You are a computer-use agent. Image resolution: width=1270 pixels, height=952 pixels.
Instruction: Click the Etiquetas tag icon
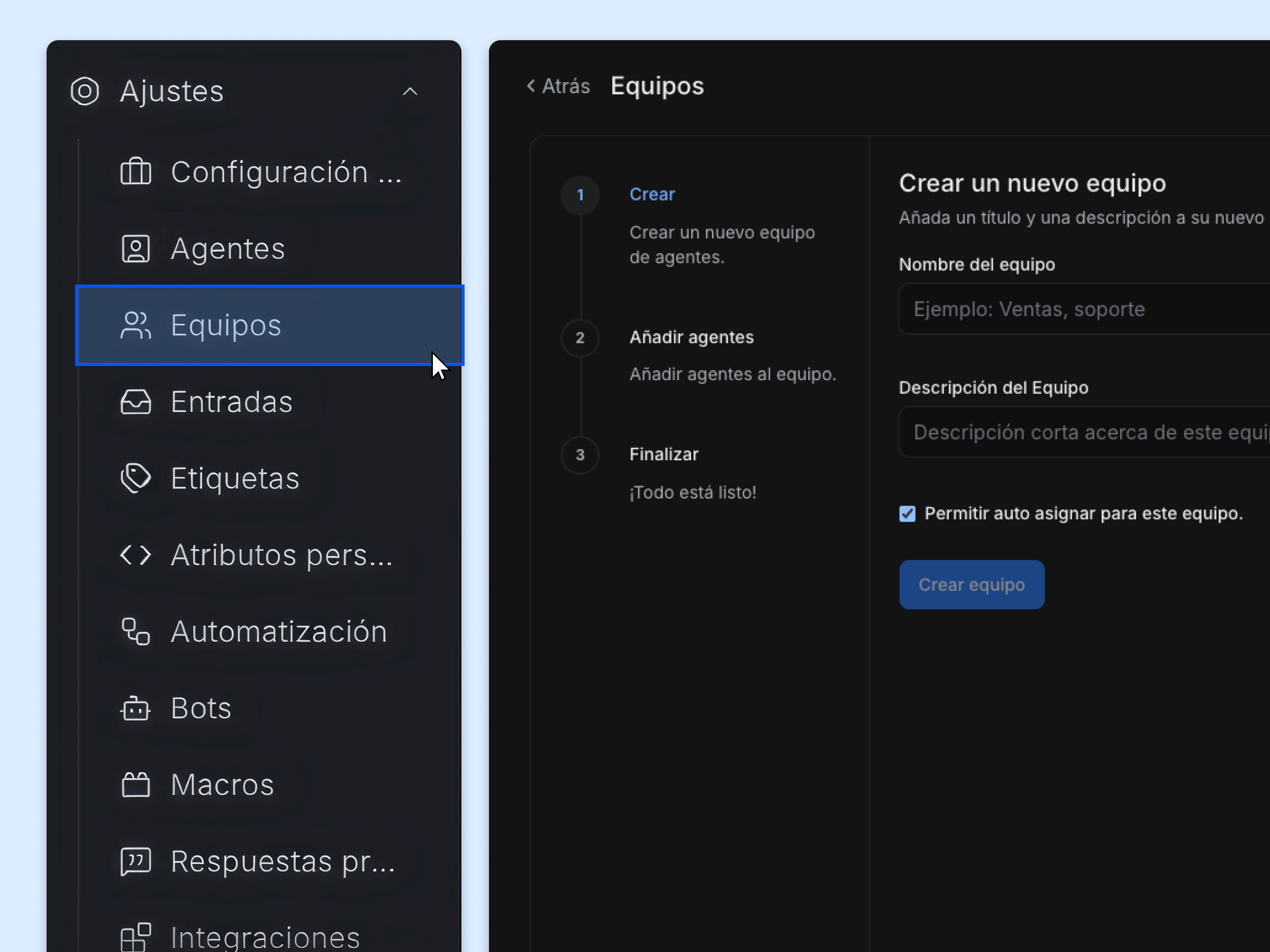135,478
